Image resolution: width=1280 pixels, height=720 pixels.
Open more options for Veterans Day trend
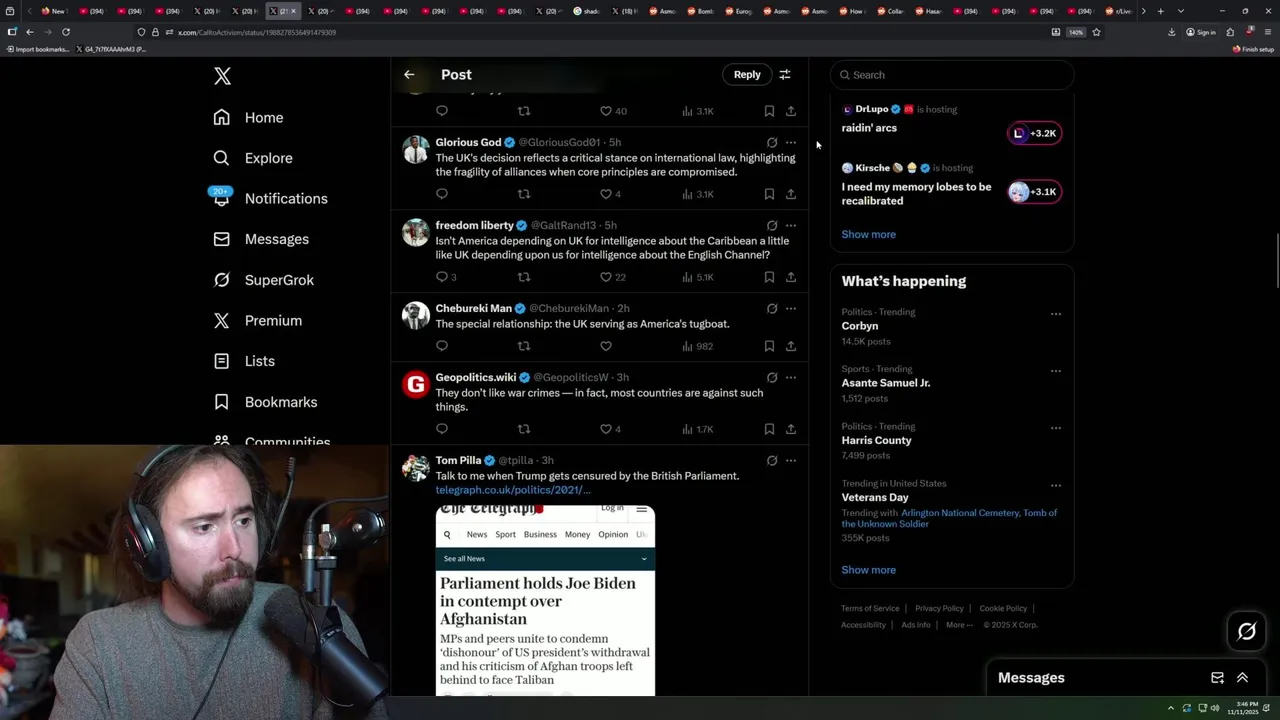(1055, 485)
